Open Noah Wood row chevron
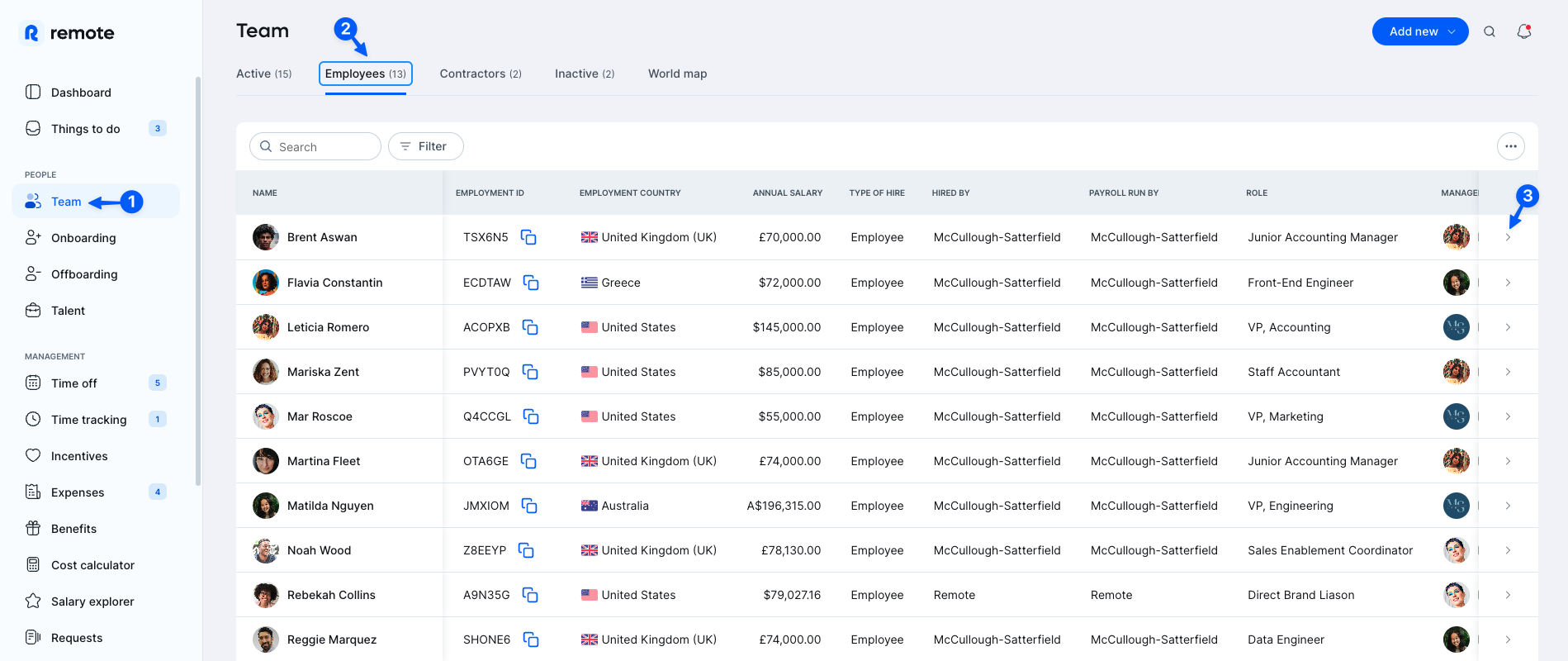The image size is (1568, 661). (1508, 550)
